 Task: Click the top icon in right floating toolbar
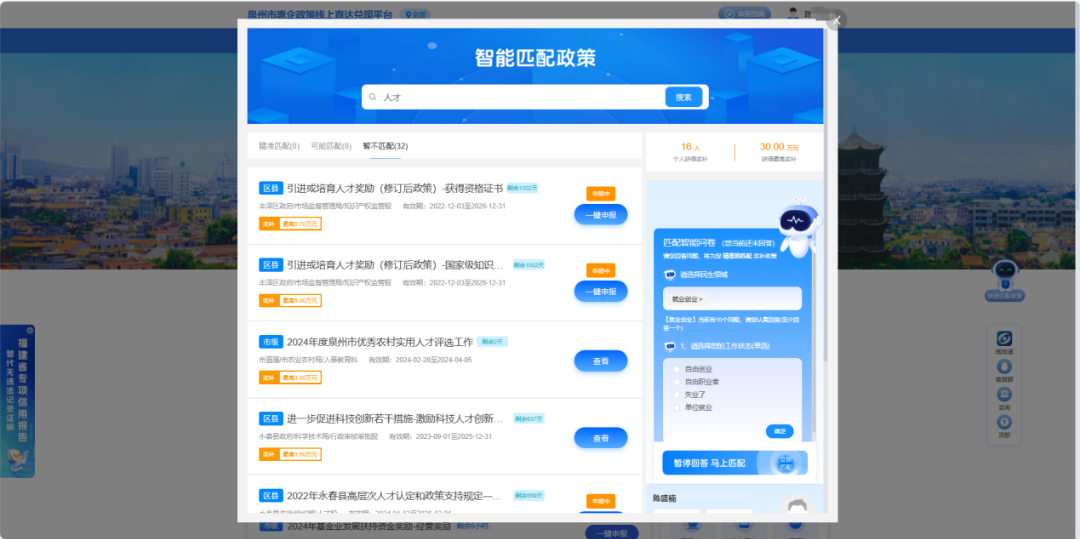click(1004, 340)
